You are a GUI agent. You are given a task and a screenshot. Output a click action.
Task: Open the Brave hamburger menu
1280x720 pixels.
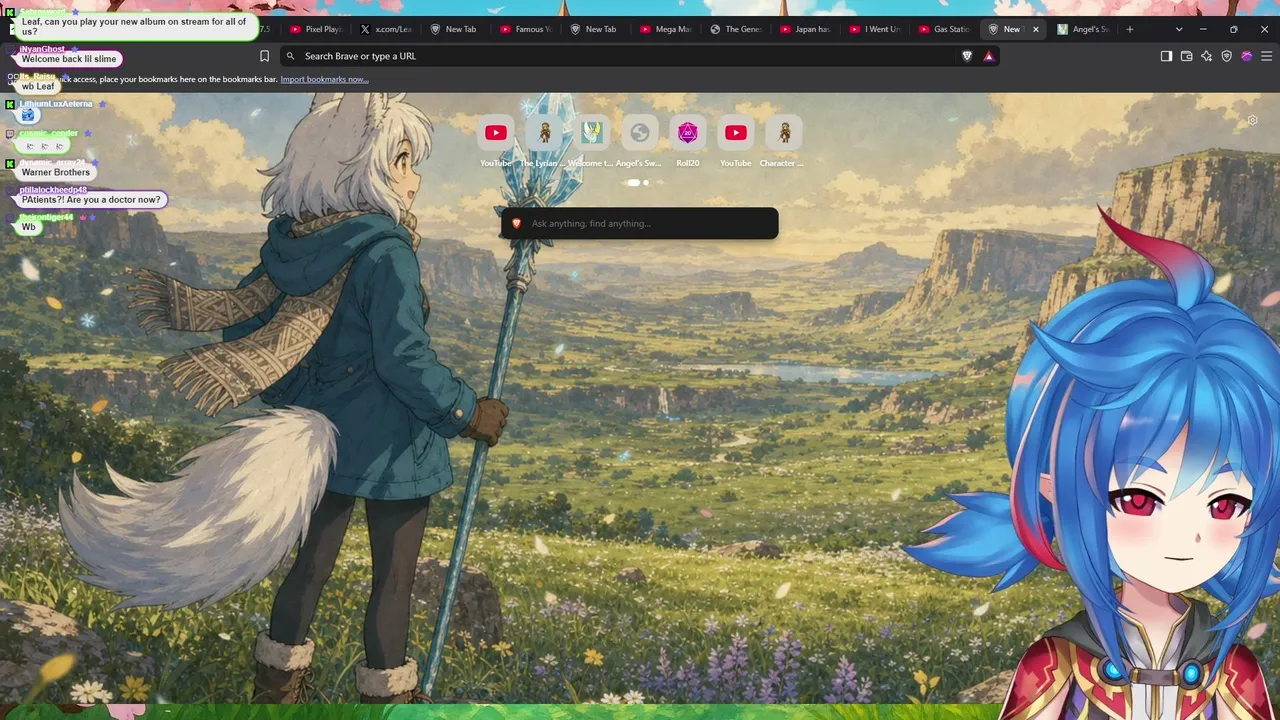click(1266, 56)
